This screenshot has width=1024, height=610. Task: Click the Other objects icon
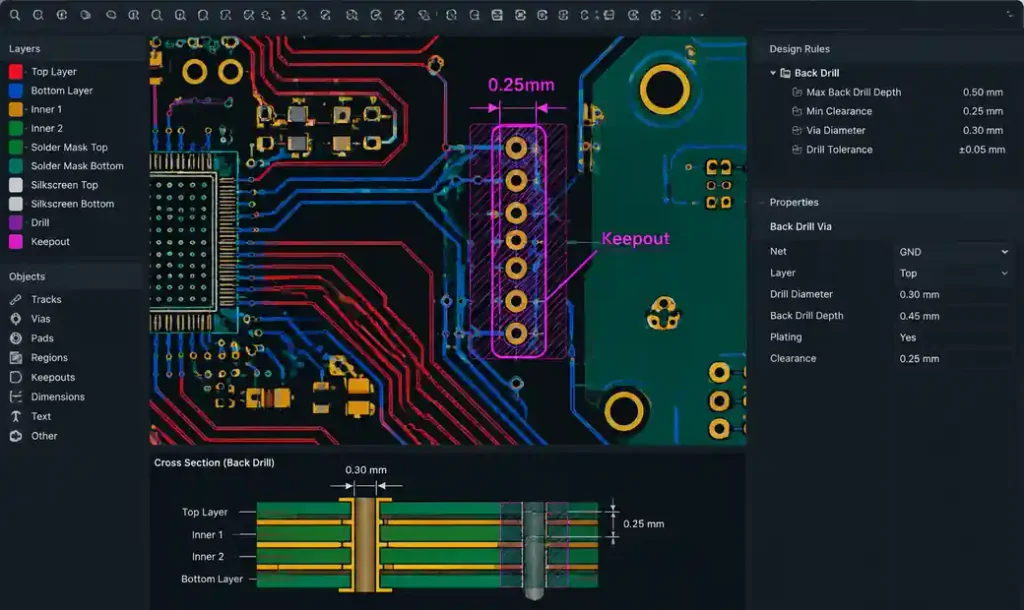[x=16, y=436]
